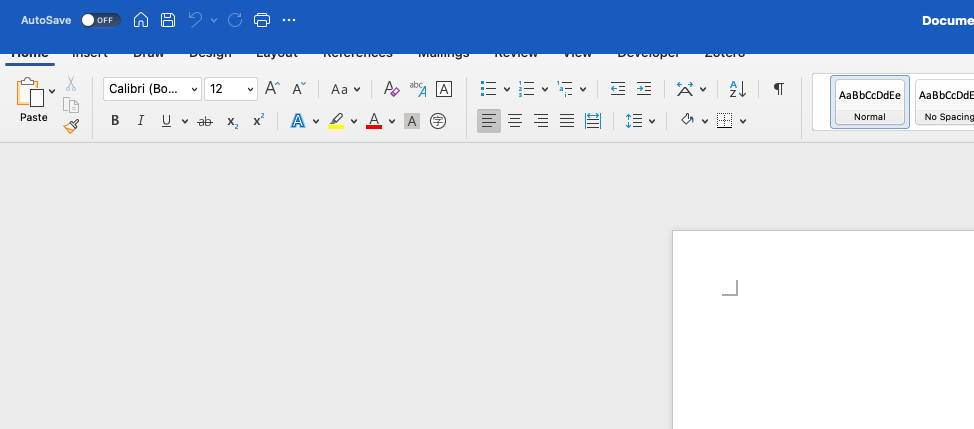
Task: Toggle Italic formatting
Action: click(x=141, y=120)
